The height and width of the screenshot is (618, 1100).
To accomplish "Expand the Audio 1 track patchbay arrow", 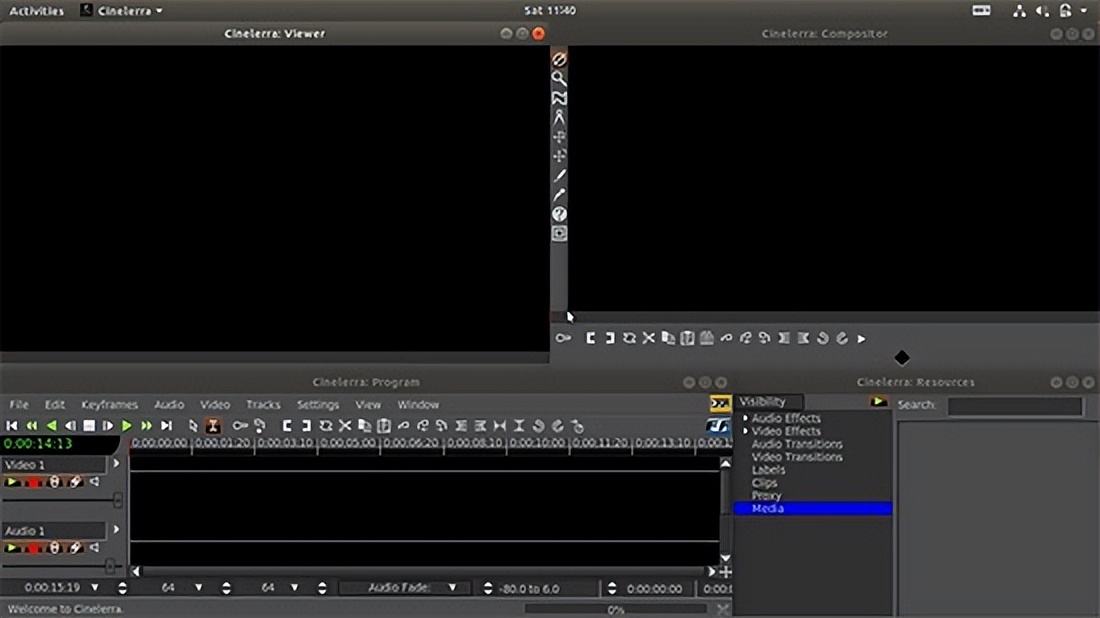I will click(116, 530).
